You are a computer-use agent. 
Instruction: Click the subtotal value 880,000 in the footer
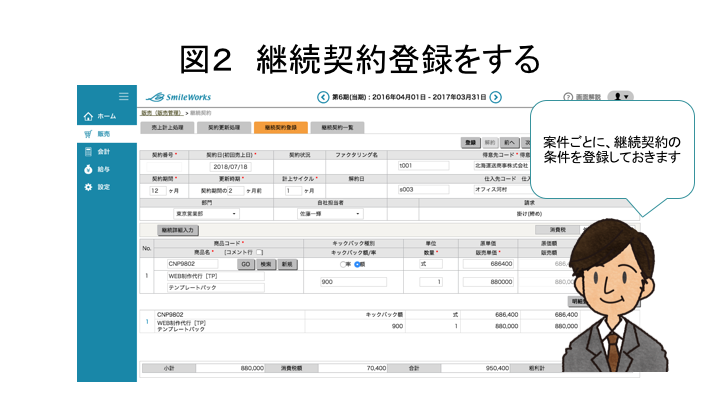[252, 368]
